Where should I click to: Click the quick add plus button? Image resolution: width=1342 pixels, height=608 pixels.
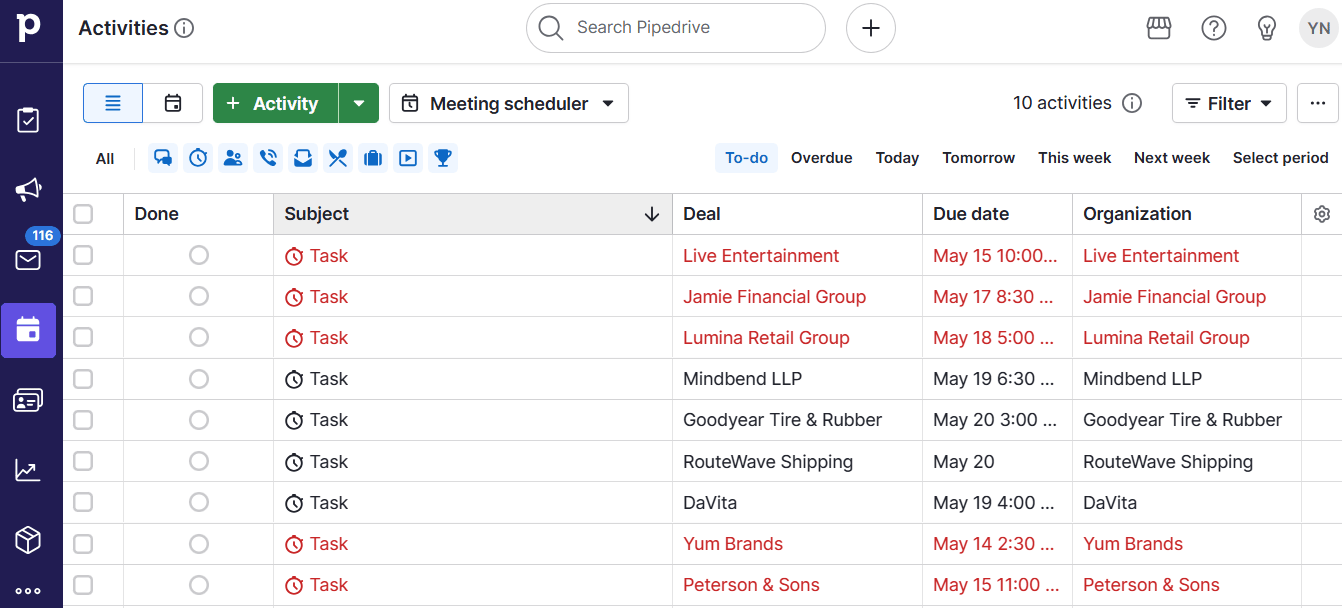[x=871, y=28]
